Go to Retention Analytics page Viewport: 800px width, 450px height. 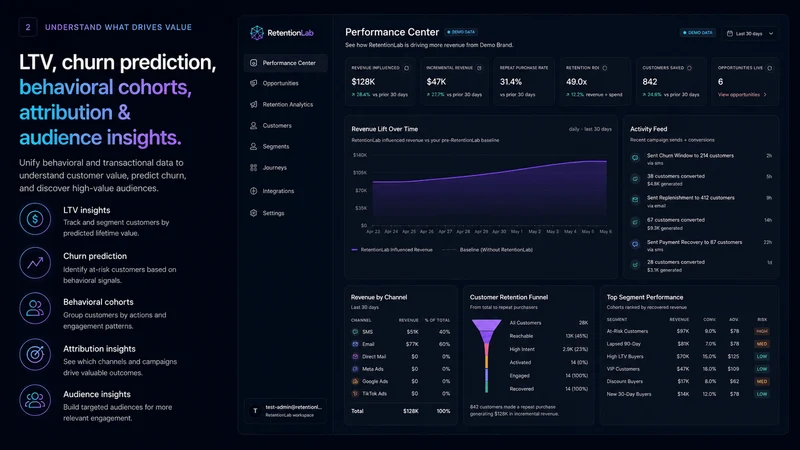click(x=288, y=104)
